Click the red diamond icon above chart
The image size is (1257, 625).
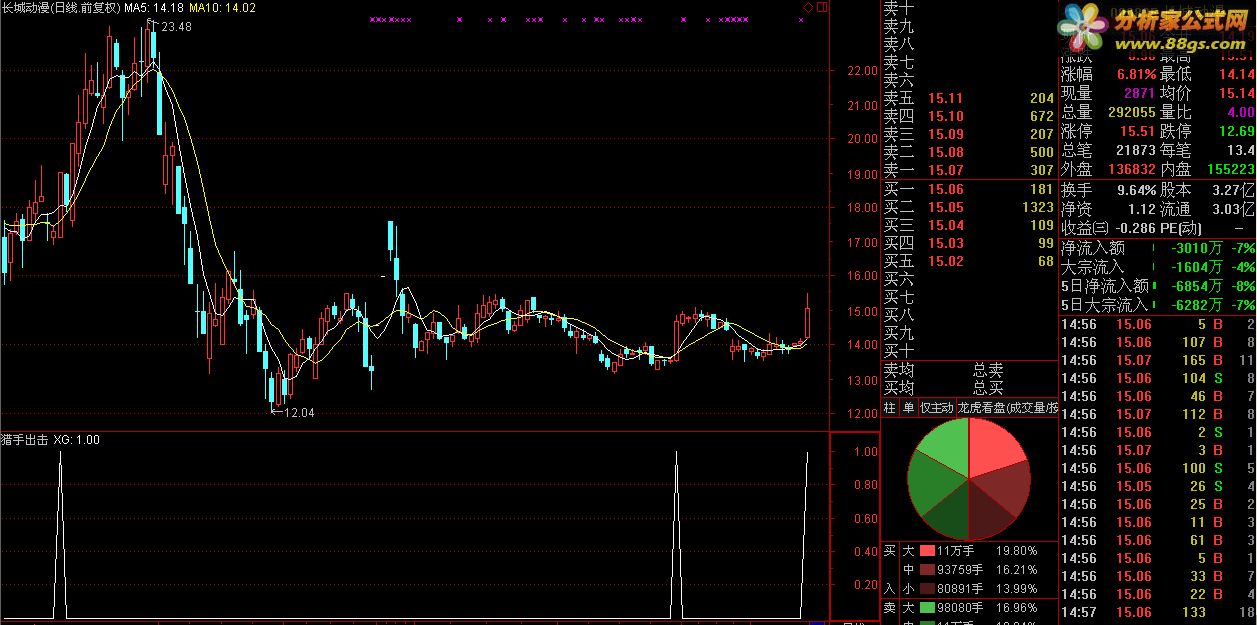point(808,8)
